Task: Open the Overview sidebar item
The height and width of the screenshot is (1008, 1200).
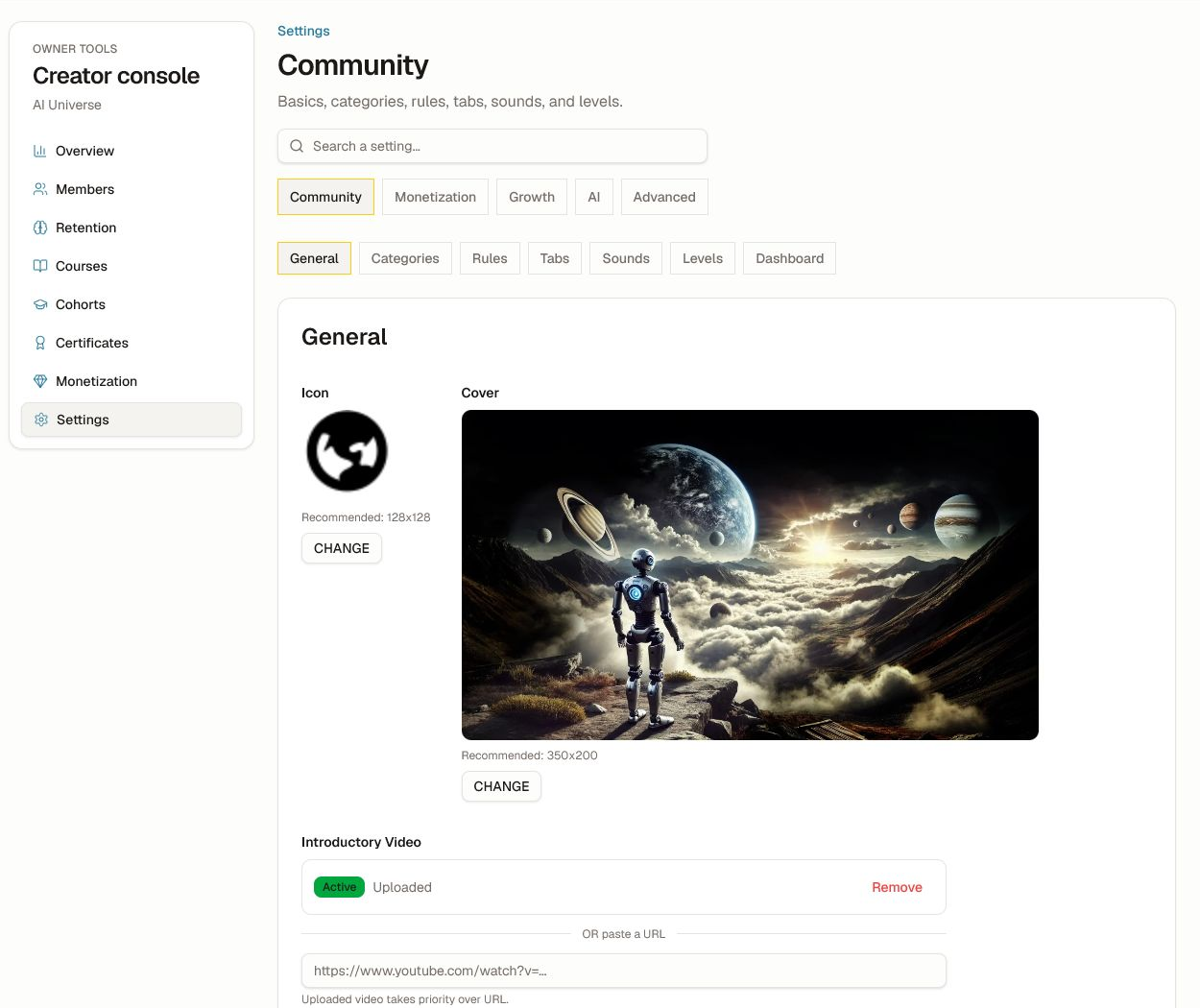Action: pyautogui.click(x=132, y=151)
